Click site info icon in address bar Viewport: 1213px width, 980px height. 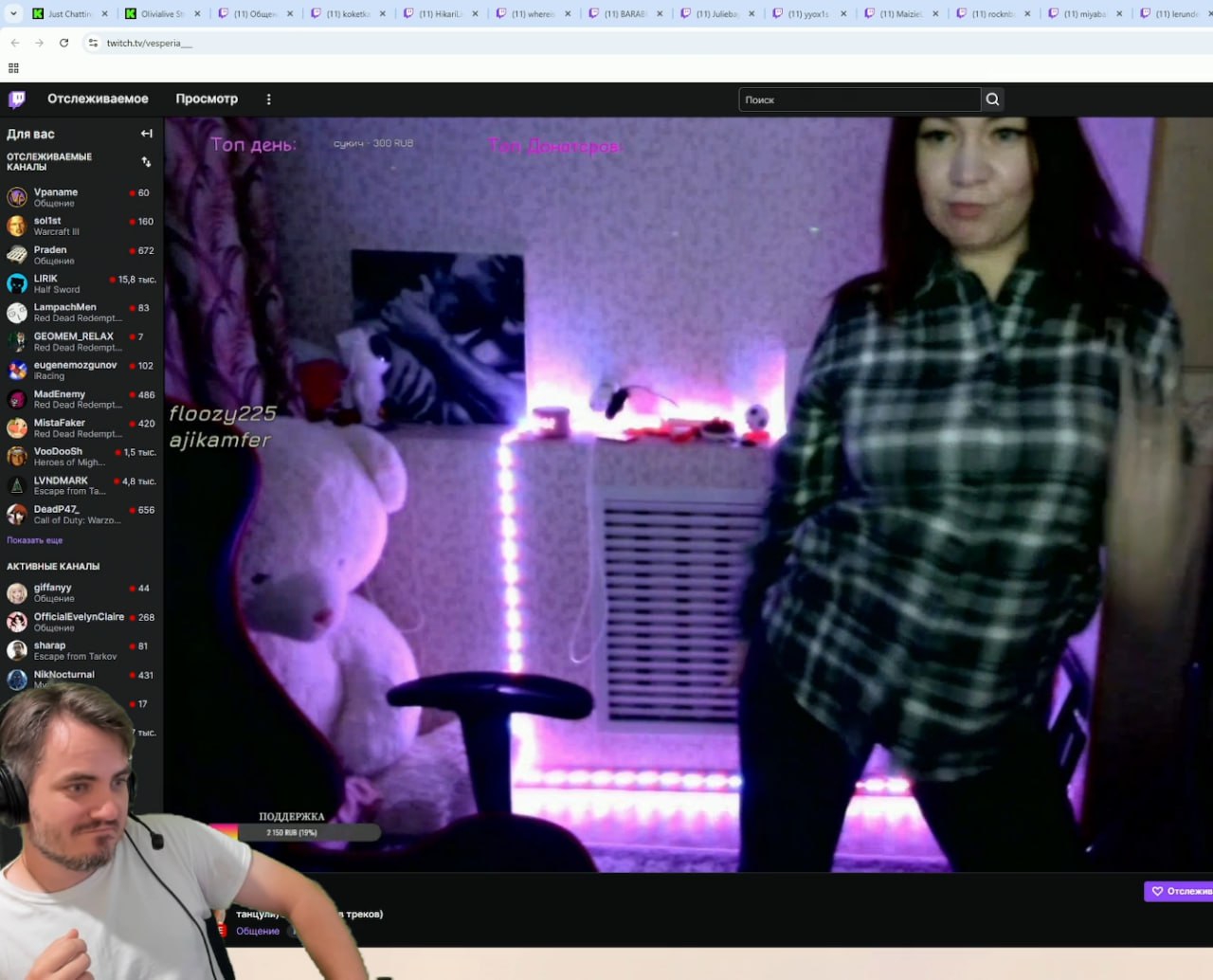[x=93, y=43]
